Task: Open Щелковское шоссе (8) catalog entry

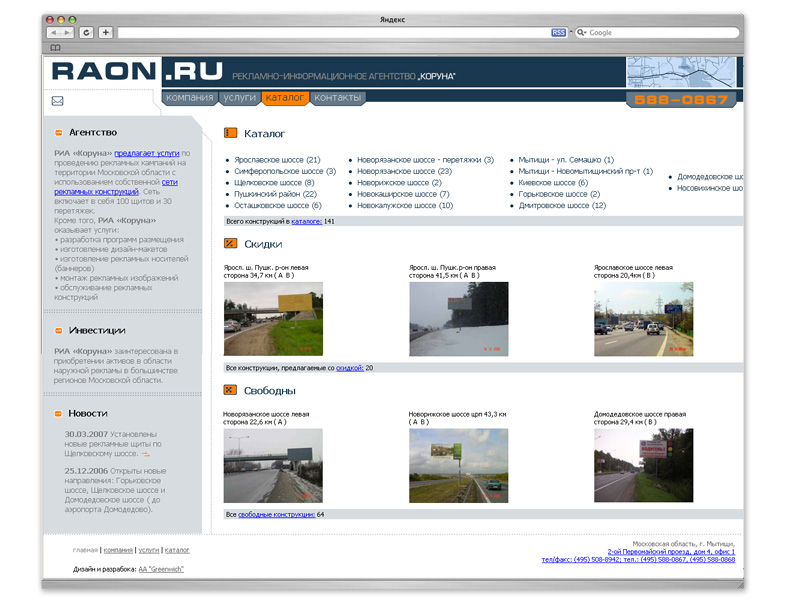Action: [274, 183]
